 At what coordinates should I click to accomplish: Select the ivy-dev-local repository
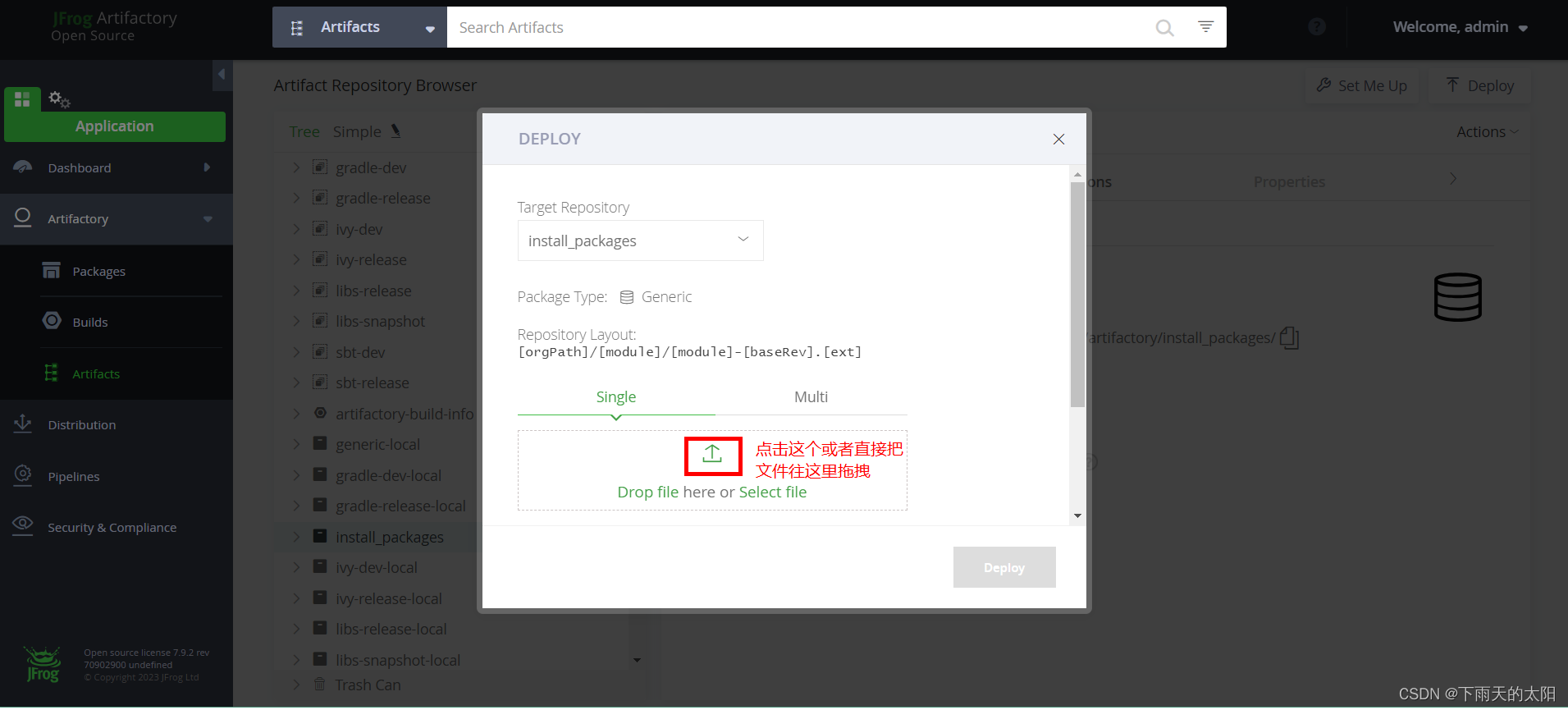(x=376, y=568)
